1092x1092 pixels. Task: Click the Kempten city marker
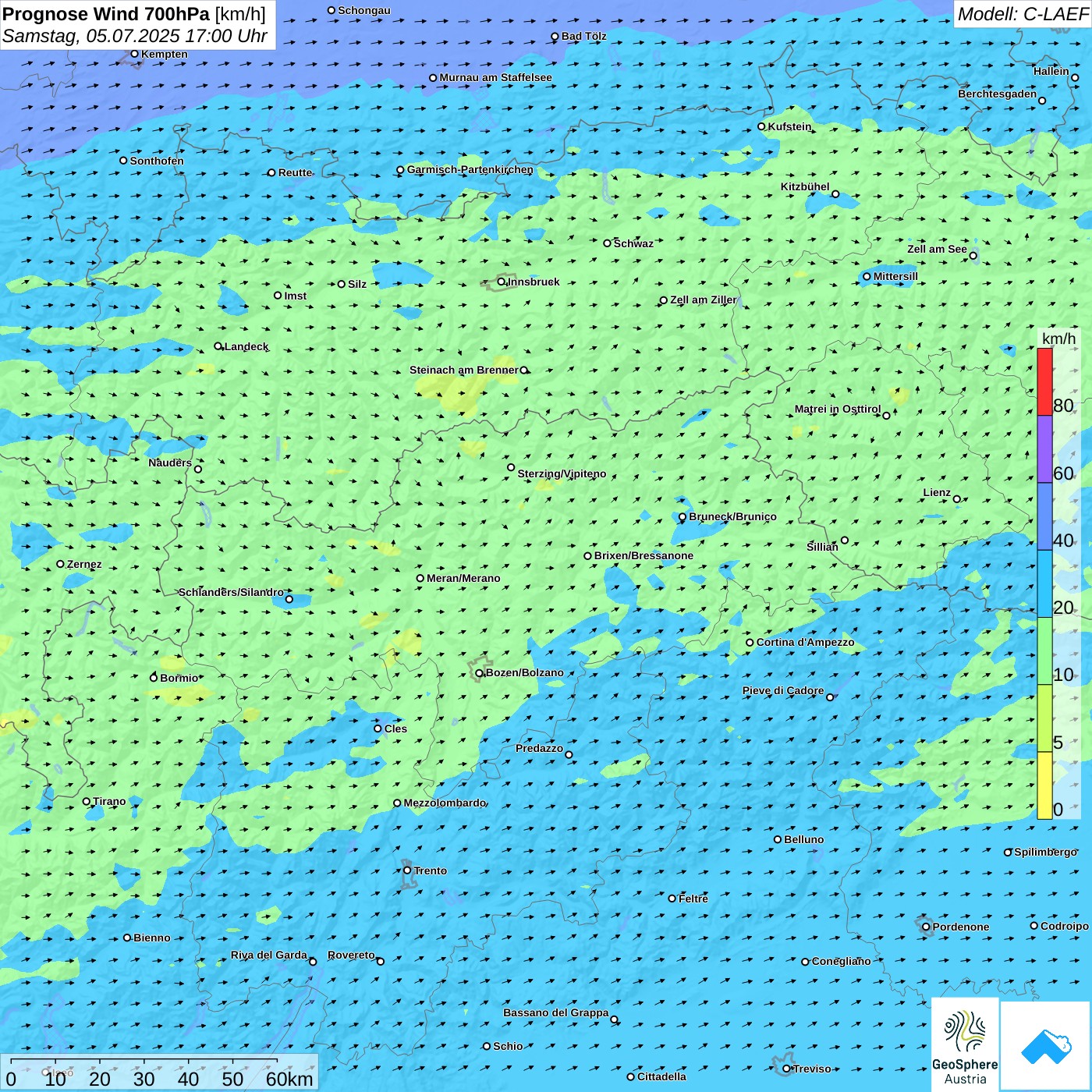coord(134,54)
